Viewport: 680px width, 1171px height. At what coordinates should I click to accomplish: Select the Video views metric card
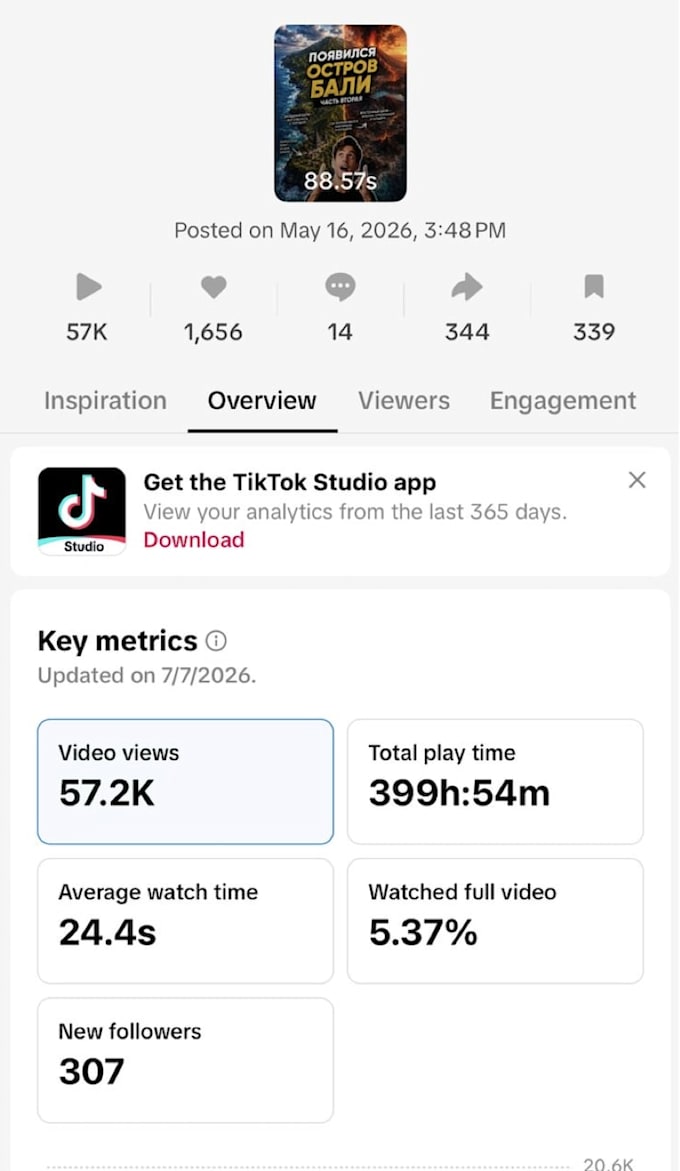coord(185,782)
